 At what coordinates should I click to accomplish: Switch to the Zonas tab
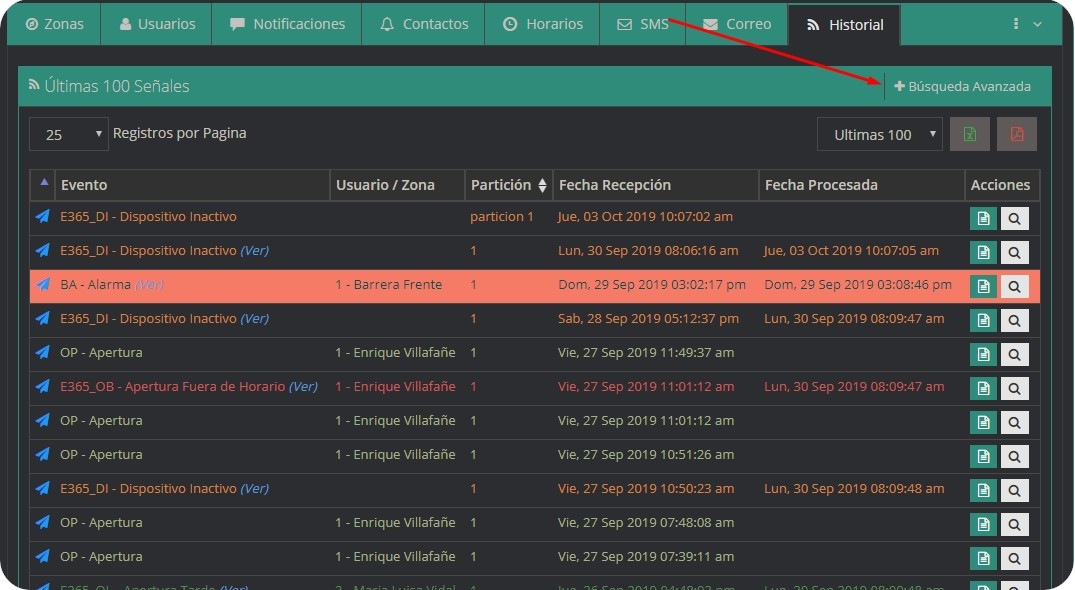(54, 24)
